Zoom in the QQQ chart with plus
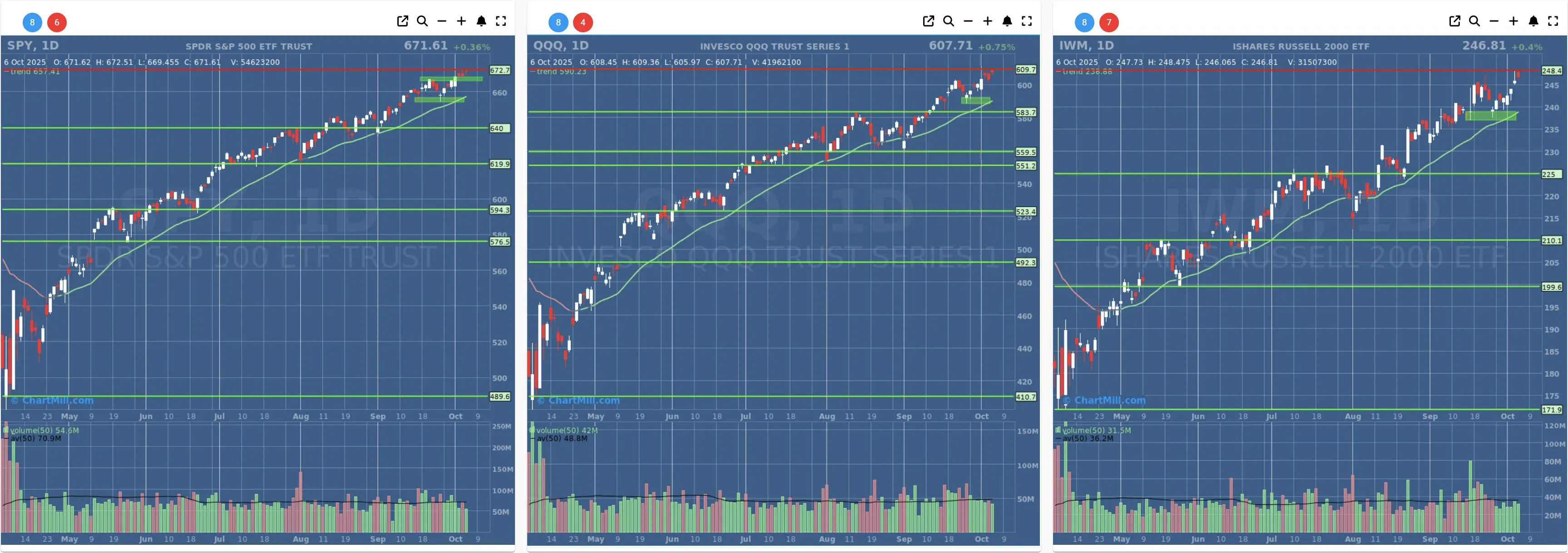Screen dimensions: 1568x553 [987, 21]
